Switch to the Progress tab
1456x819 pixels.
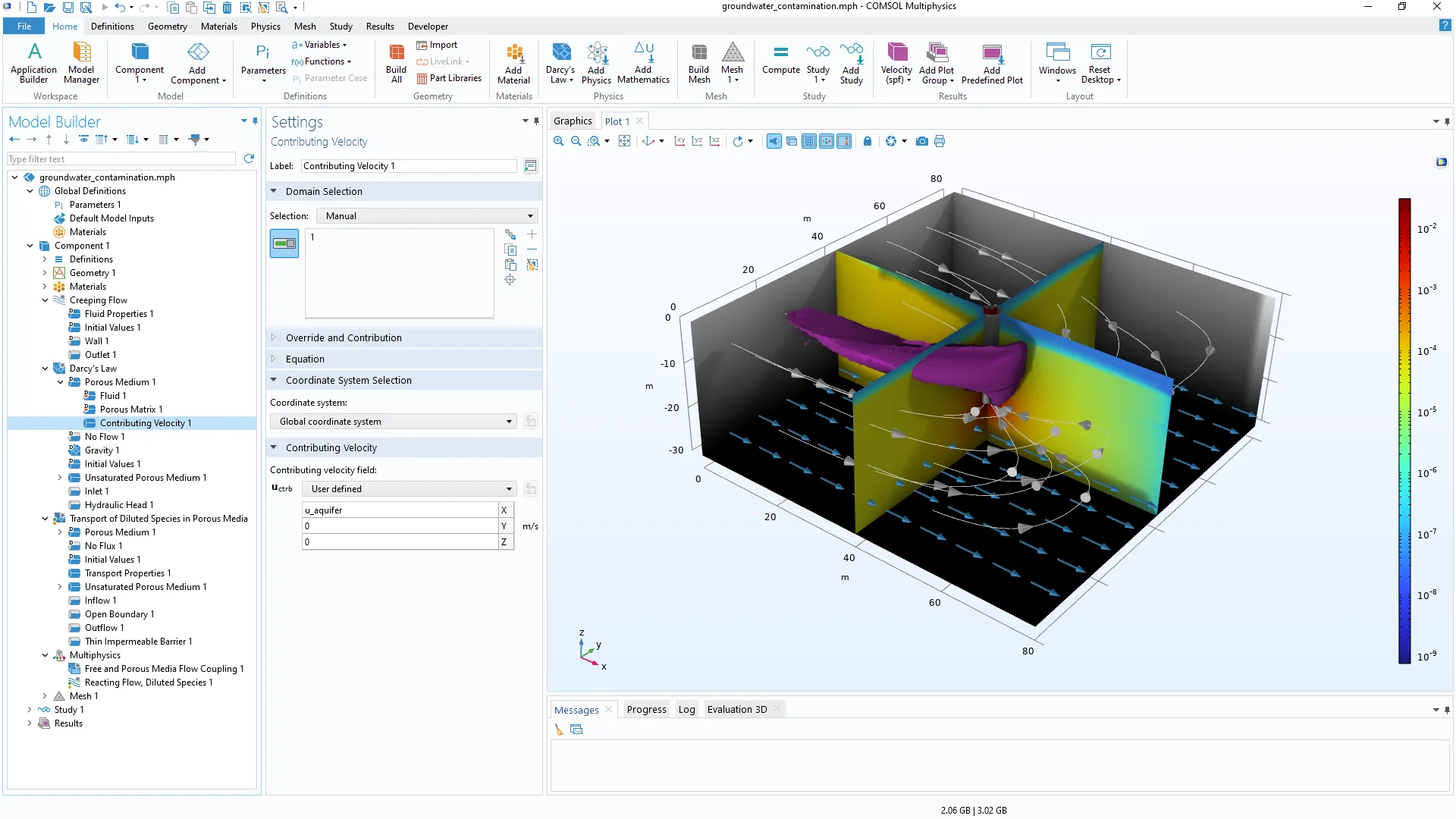click(x=646, y=710)
